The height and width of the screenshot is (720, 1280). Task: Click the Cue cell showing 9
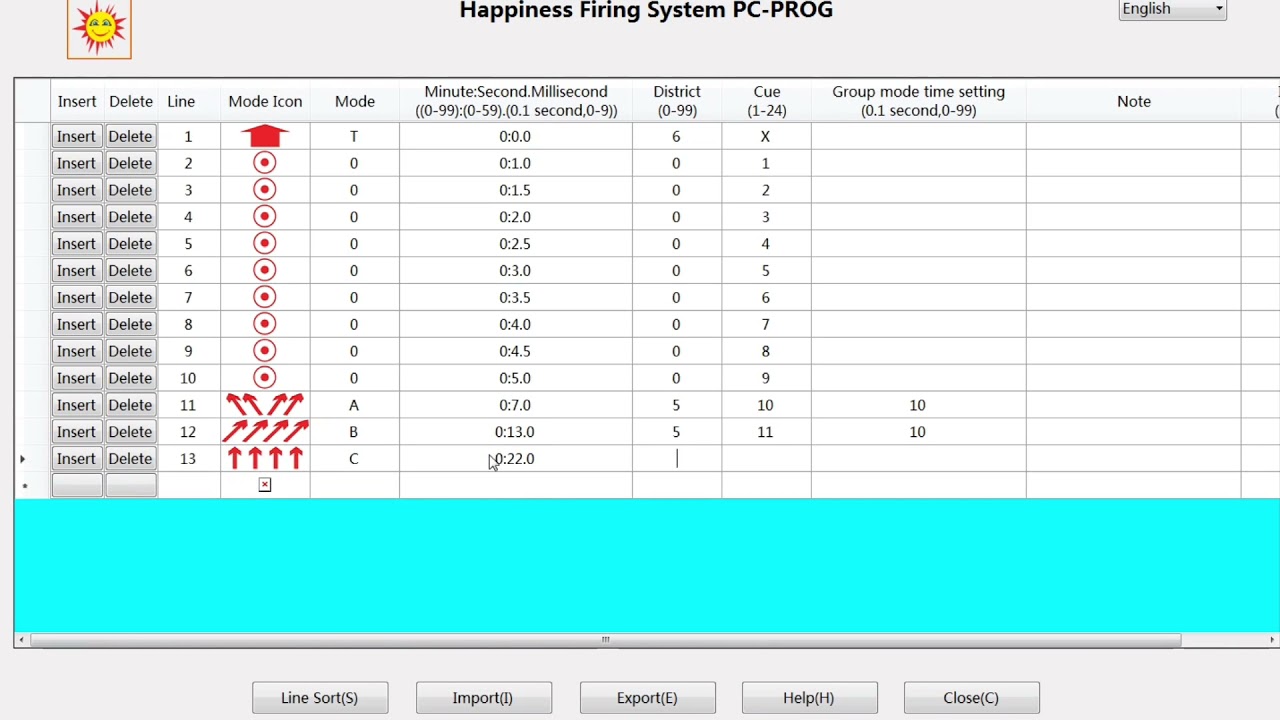pos(766,378)
